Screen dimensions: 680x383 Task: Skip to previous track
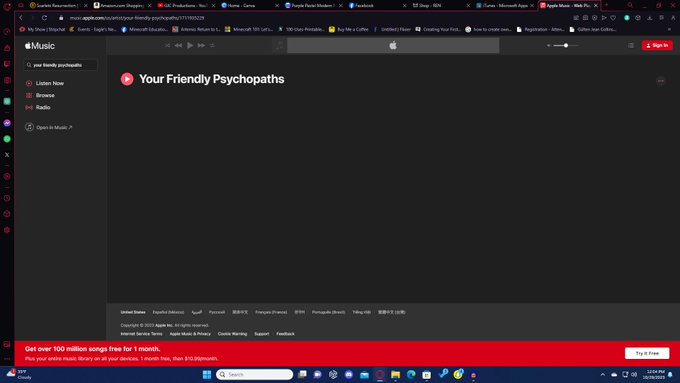(x=178, y=46)
